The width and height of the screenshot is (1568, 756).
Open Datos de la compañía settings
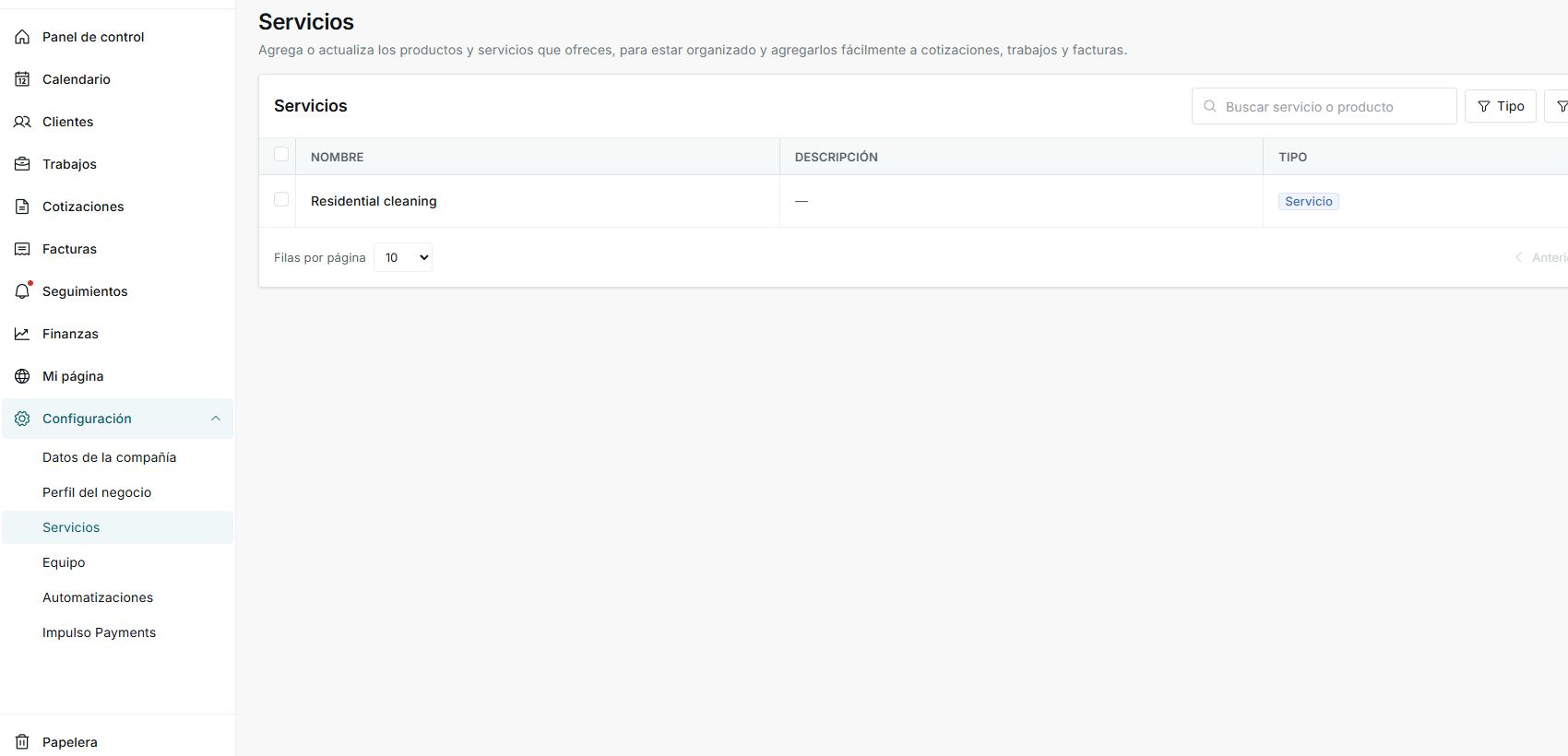click(118, 457)
